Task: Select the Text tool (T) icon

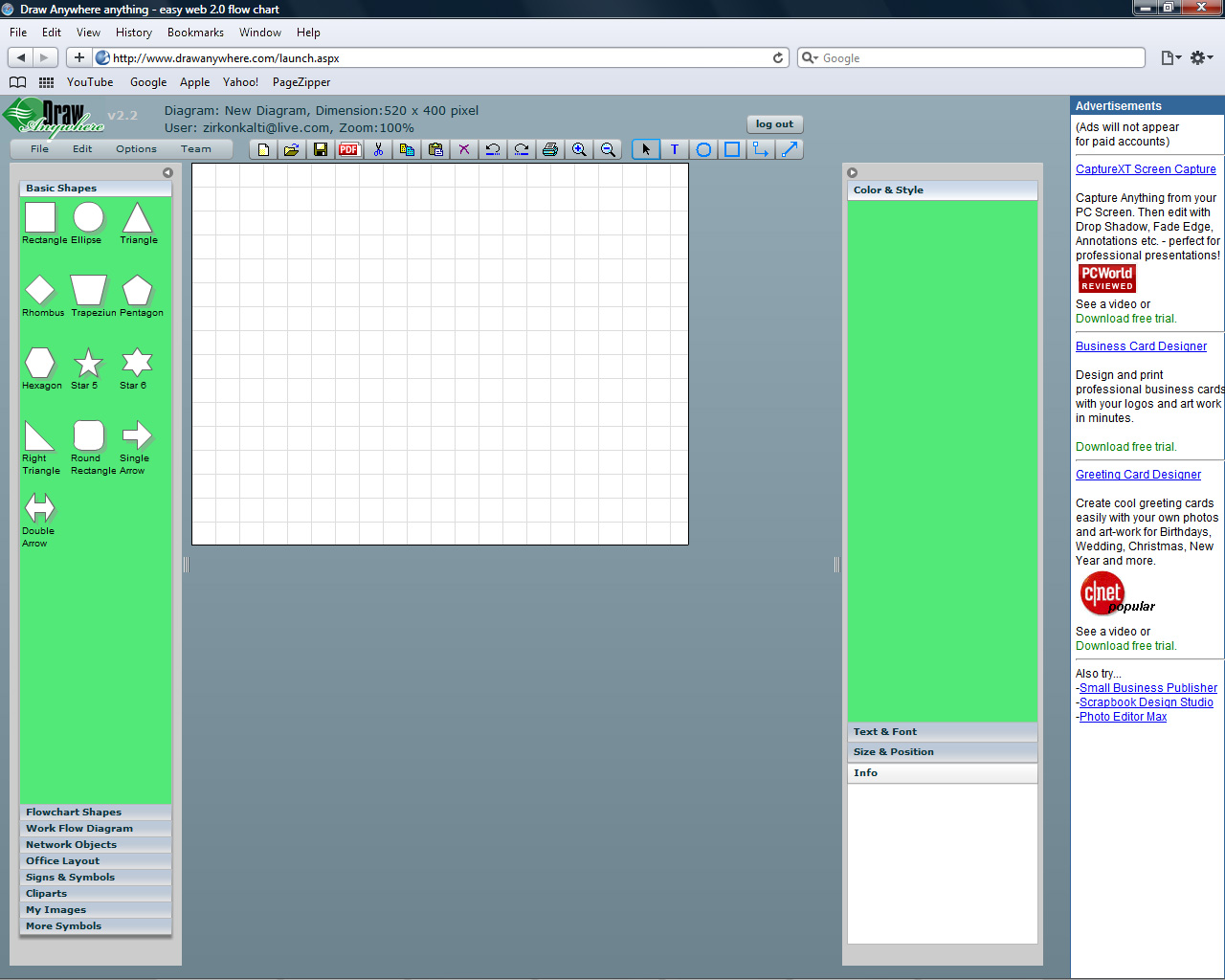Action: coord(675,149)
